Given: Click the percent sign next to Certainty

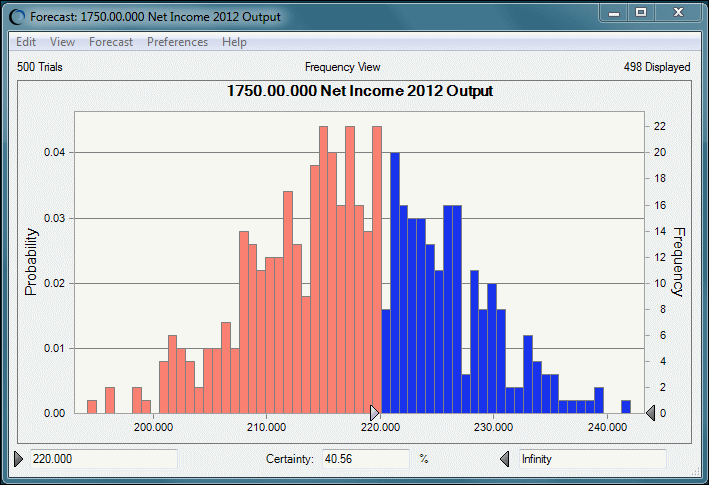Looking at the screenshot, I should pos(424,459).
